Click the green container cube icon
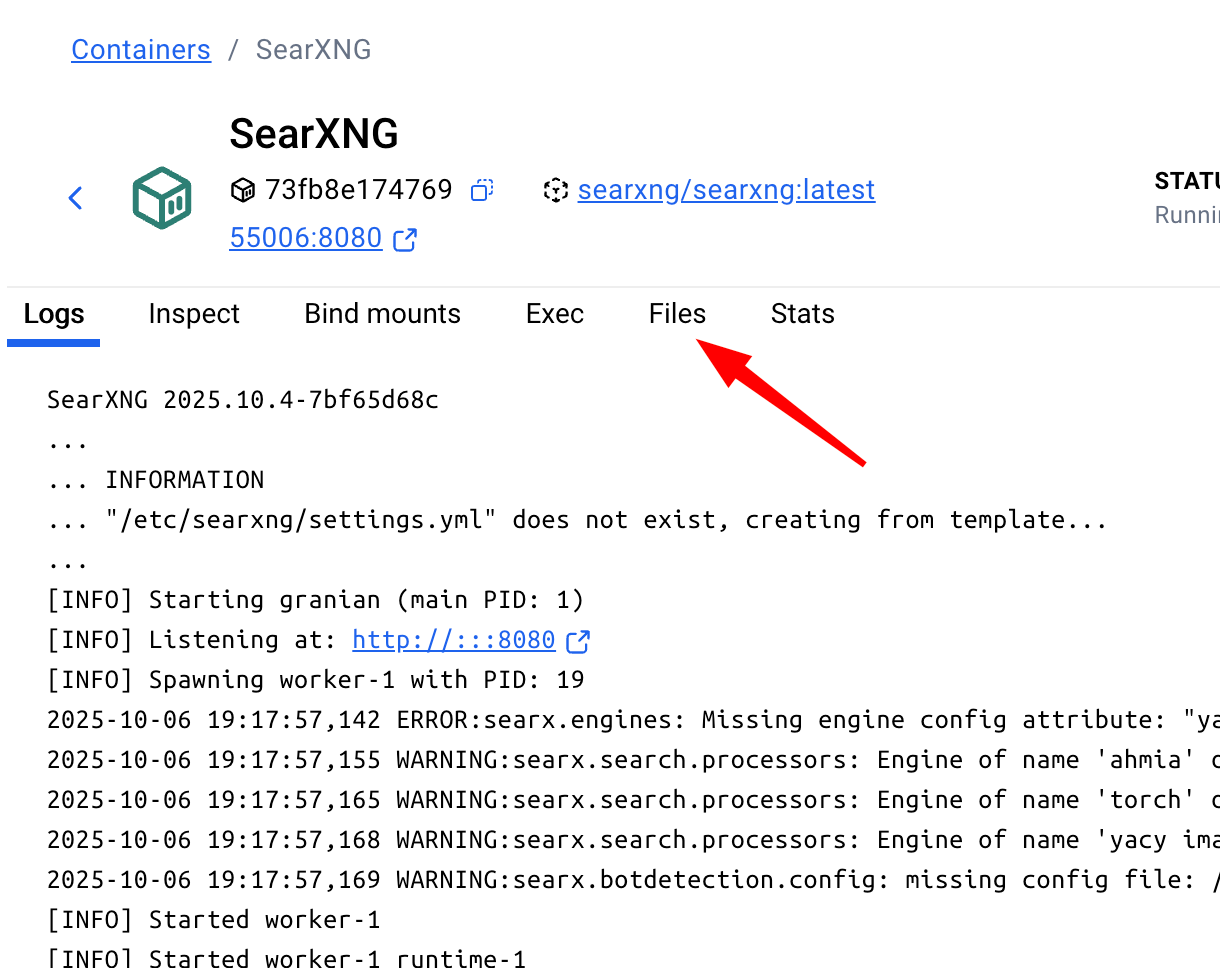This screenshot has height=968, width=1220. (162, 198)
